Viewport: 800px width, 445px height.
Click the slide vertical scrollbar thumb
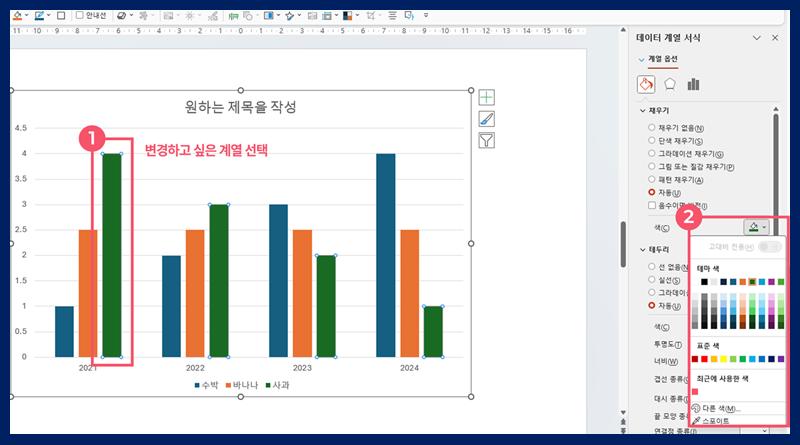tap(623, 244)
